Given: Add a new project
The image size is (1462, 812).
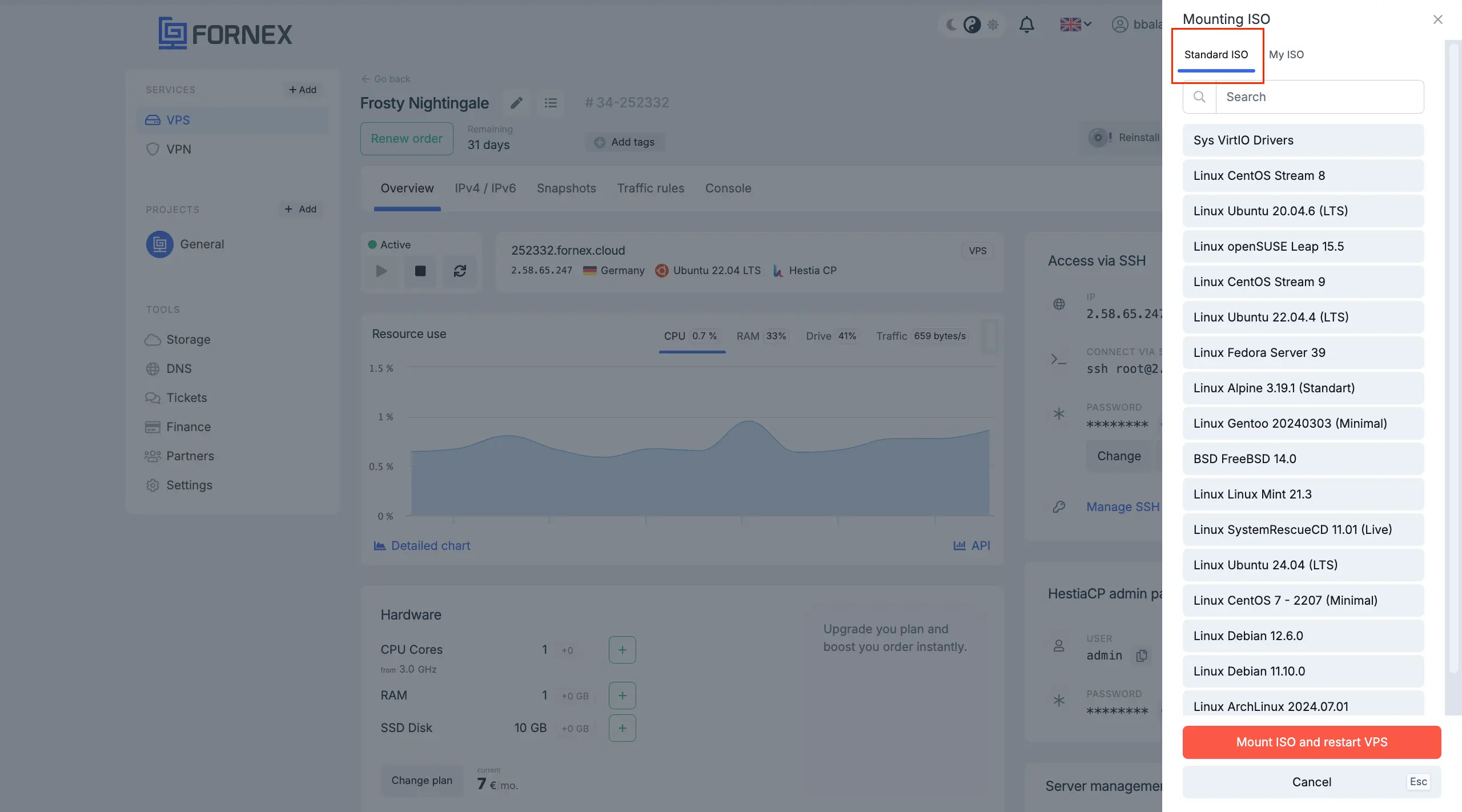Looking at the screenshot, I should pyautogui.click(x=300, y=209).
